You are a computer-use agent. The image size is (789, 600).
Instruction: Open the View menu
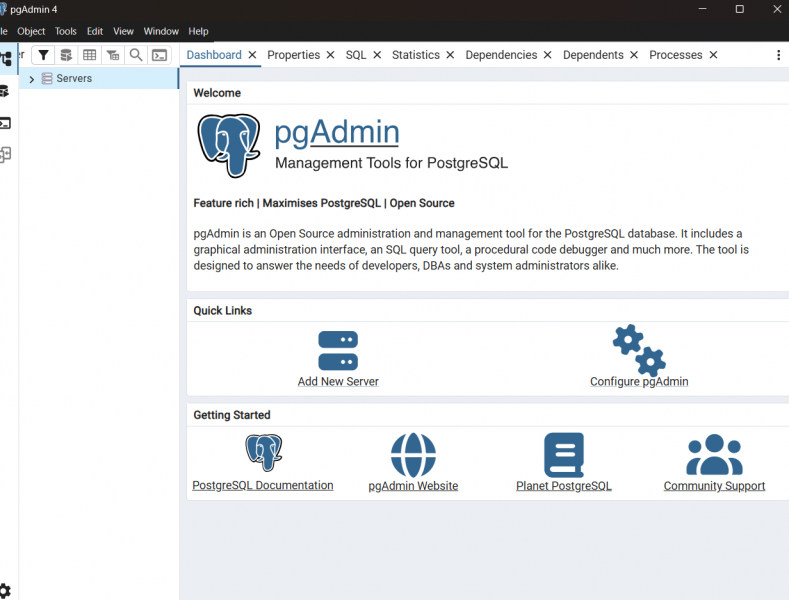123,31
